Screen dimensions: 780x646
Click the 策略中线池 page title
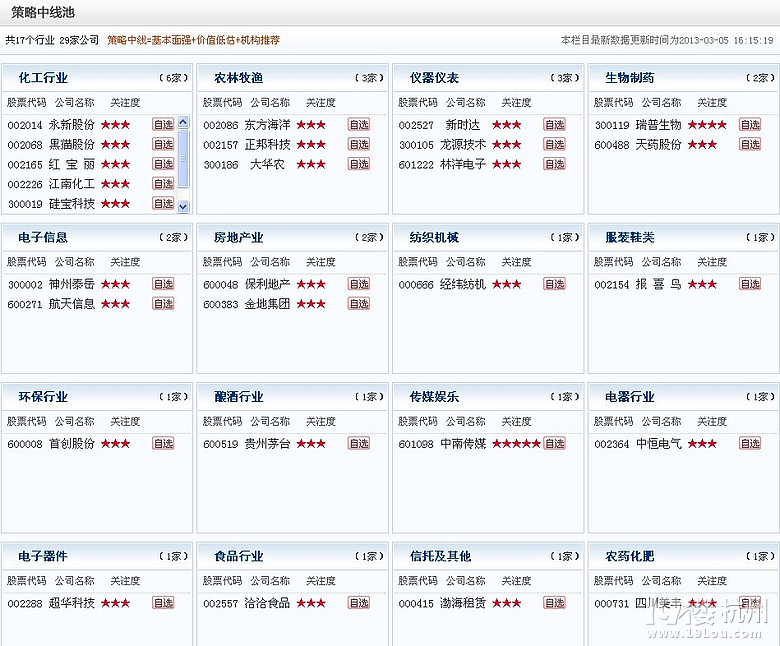43,12
